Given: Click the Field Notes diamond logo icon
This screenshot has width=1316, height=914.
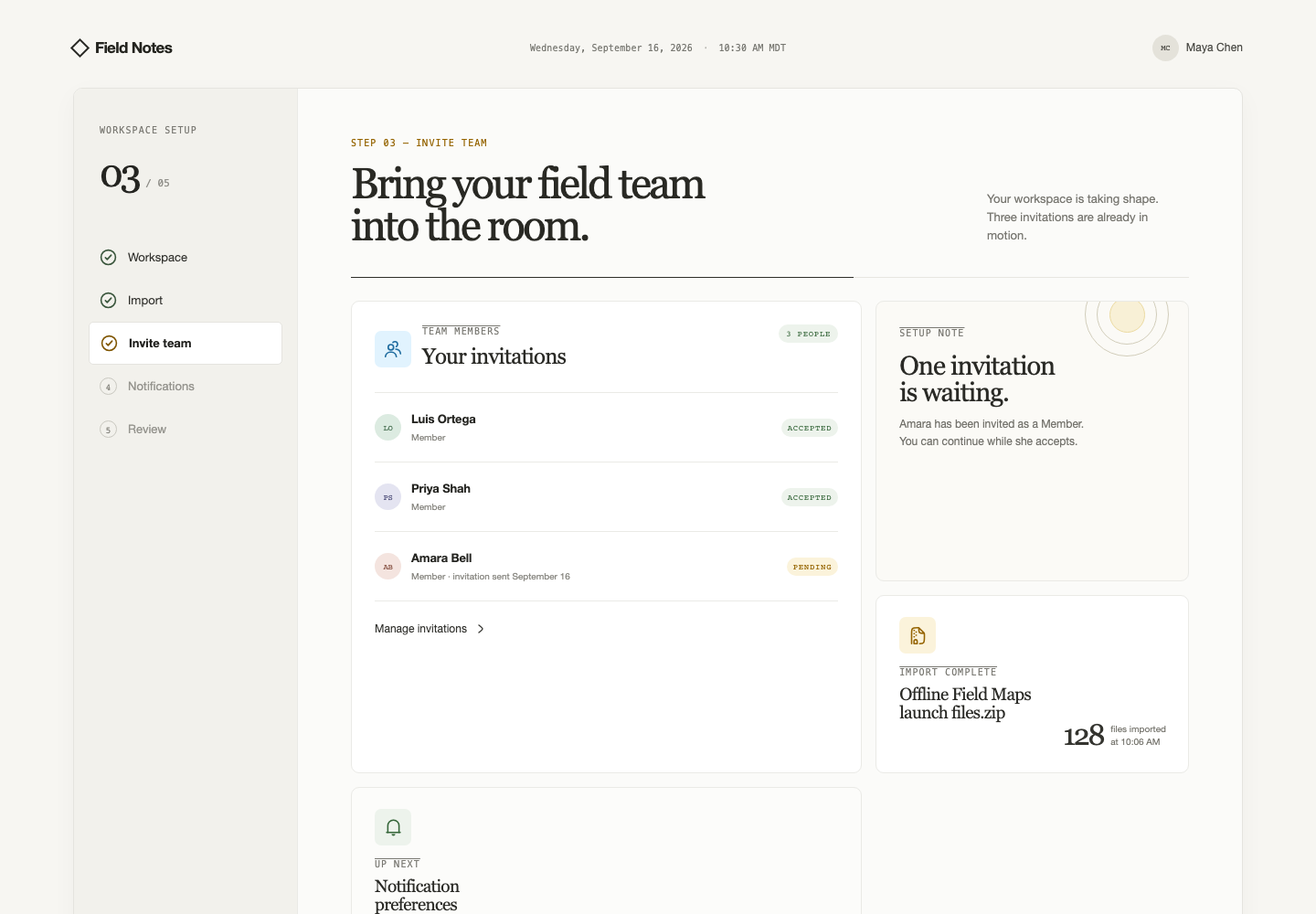Looking at the screenshot, I should click(80, 48).
